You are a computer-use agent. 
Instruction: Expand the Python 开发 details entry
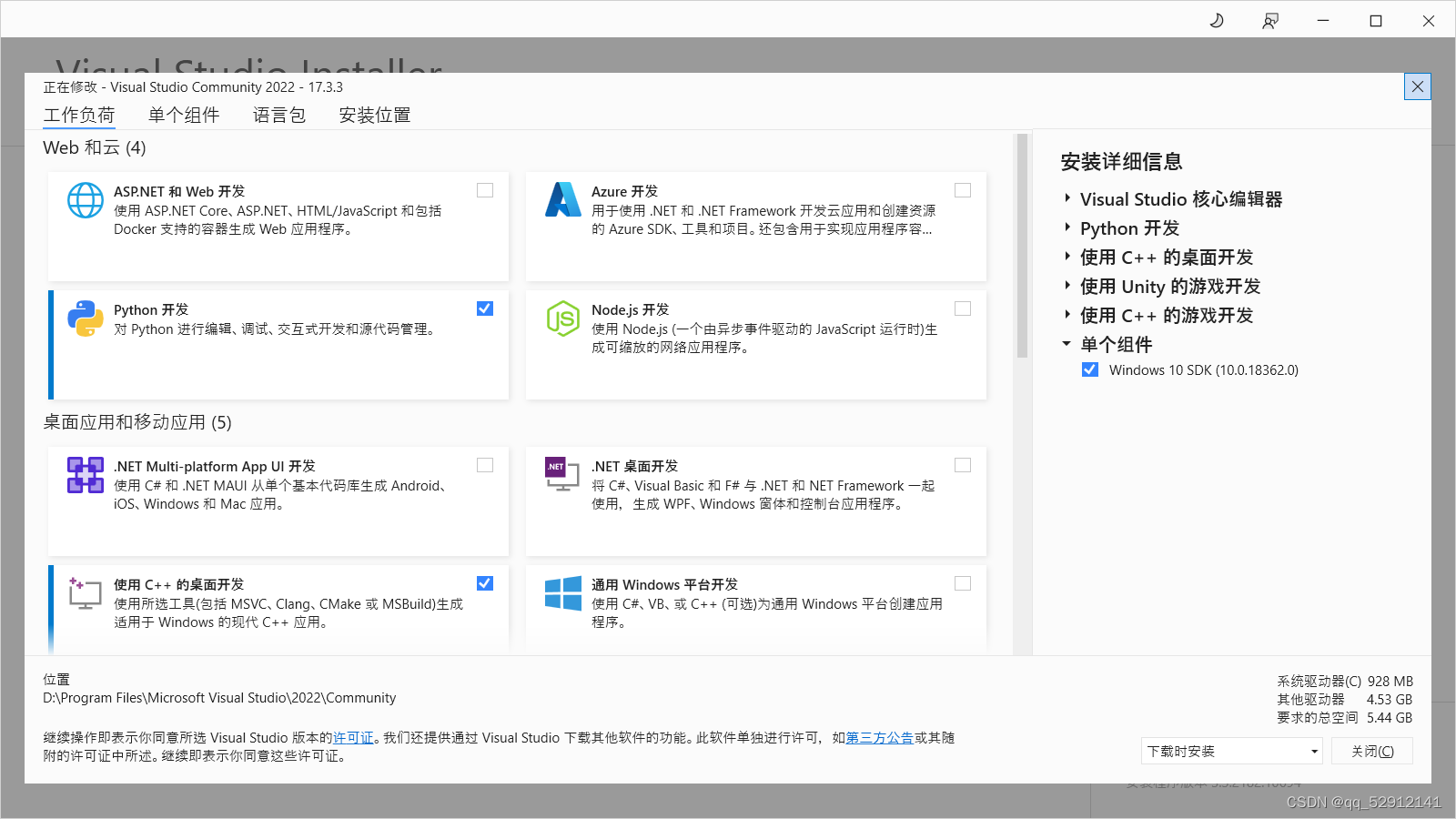1067,228
